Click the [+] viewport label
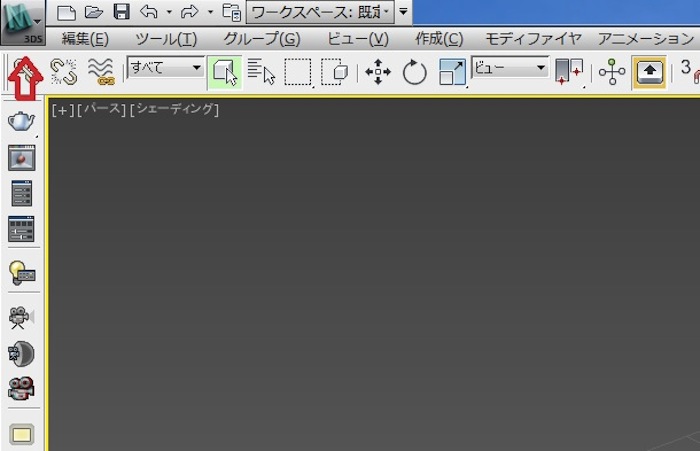The width and height of the screenshot is (700, 451). [62, 109]
